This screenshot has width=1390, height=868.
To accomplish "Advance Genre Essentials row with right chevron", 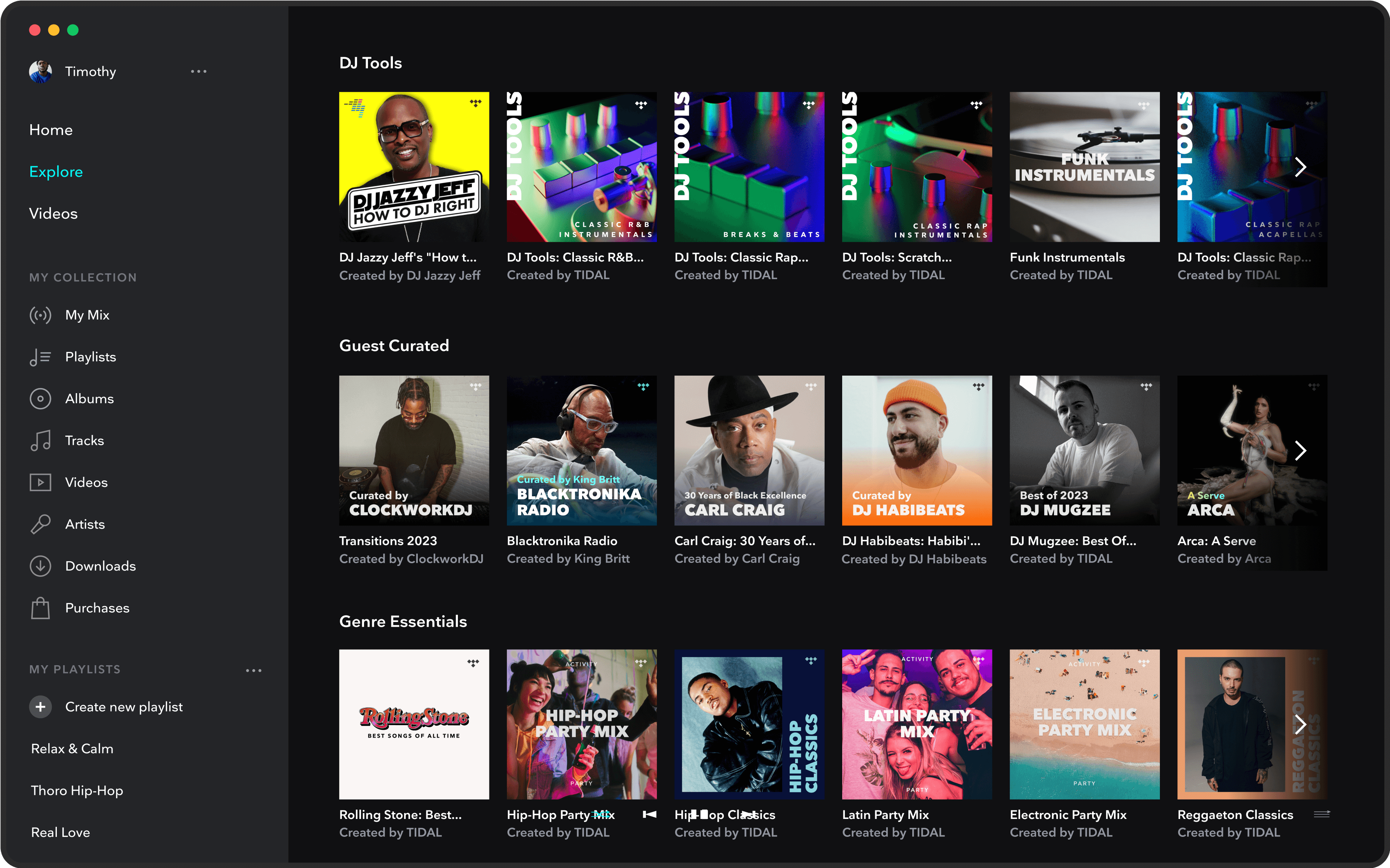I will tap(1300, 724).
